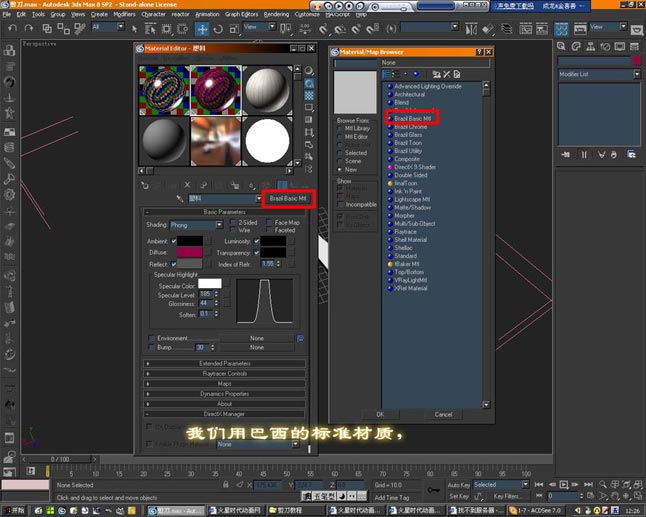Click the white Specular Color swatch
Screen dimensions: 646x517
coord(210,284)
